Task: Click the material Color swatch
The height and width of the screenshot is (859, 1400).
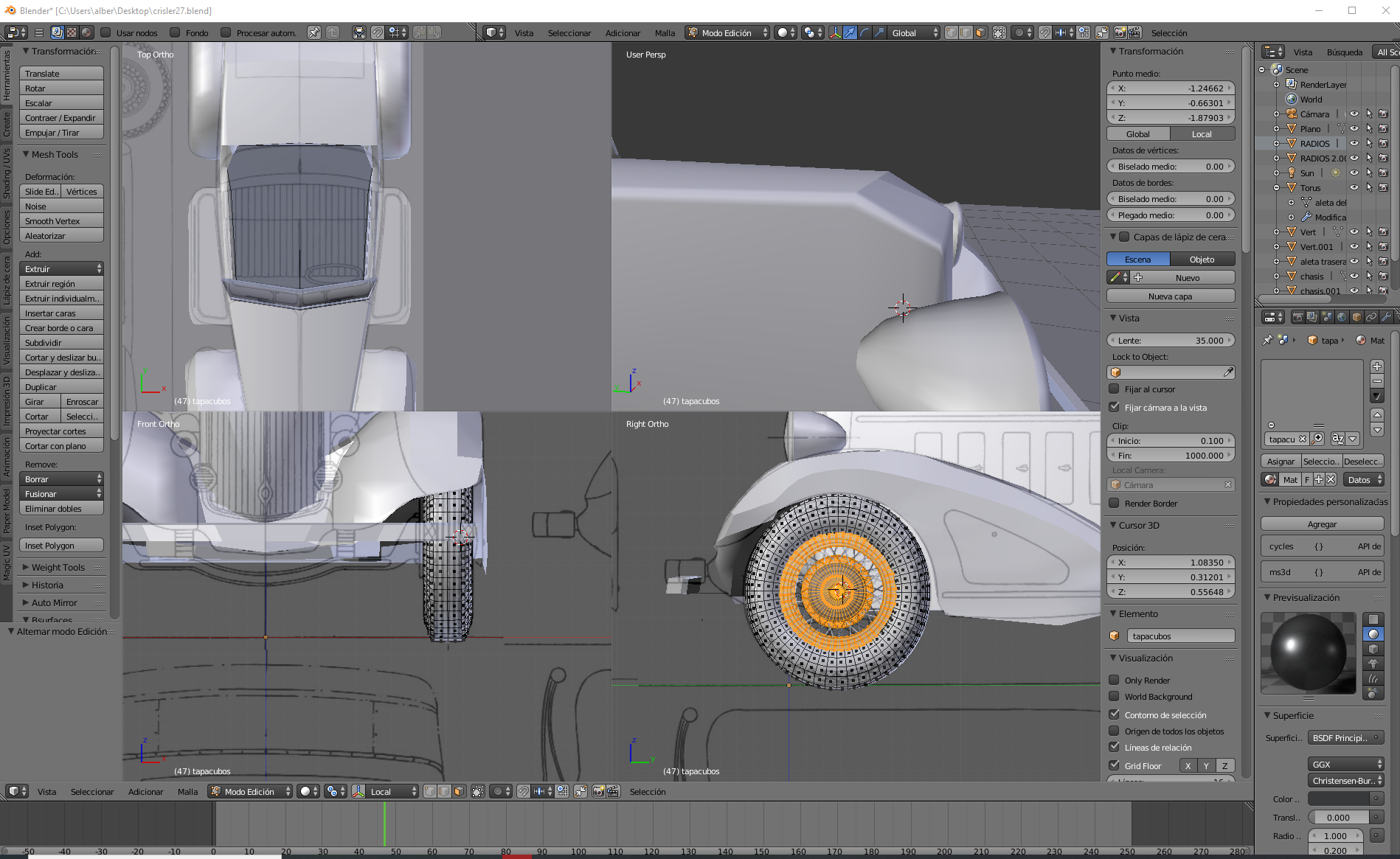Action: 1339,799
